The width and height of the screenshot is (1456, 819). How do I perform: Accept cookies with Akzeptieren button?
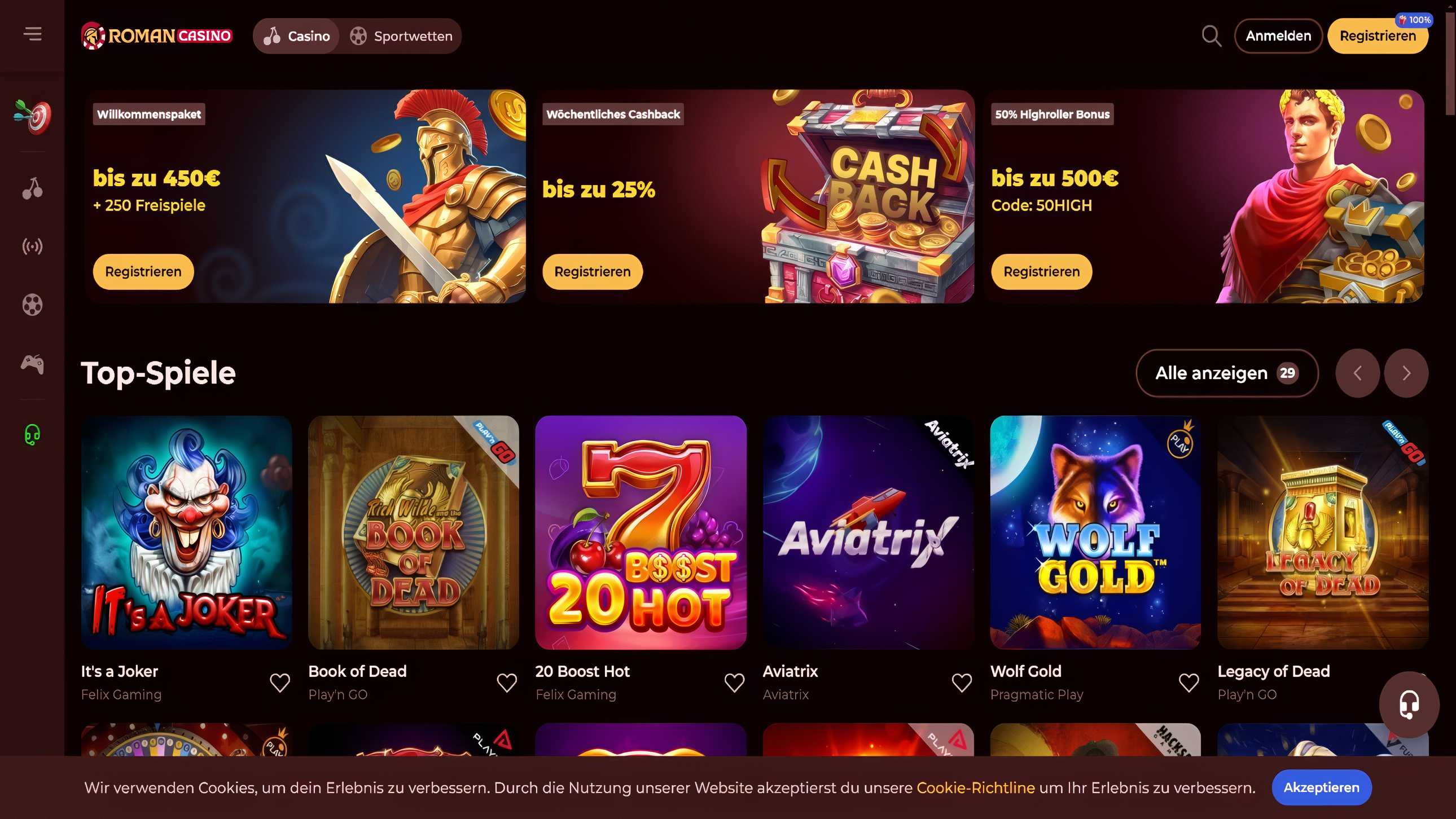click(1322, 787)
